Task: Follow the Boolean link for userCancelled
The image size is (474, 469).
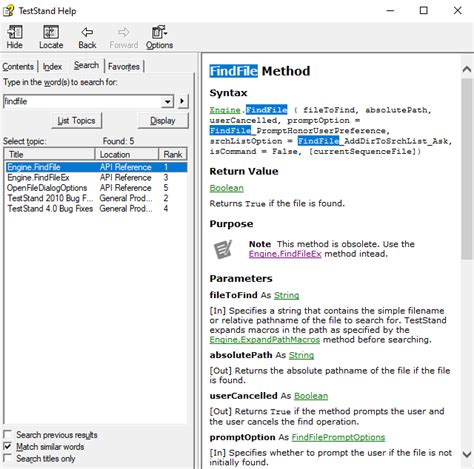Action: pyautogui.click(x=311, y=396)
